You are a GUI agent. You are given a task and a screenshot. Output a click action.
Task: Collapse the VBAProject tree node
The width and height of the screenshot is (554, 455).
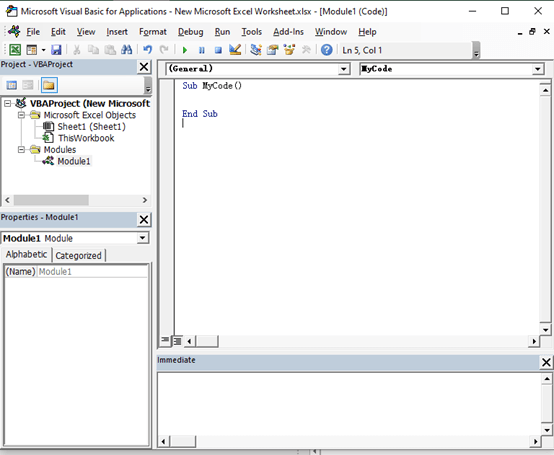[7, 104]
